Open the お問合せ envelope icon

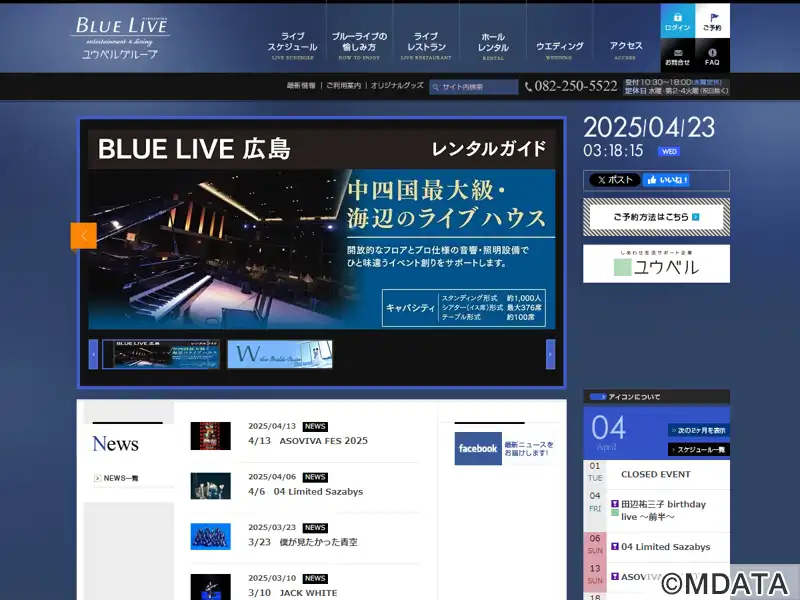point(678,56)
